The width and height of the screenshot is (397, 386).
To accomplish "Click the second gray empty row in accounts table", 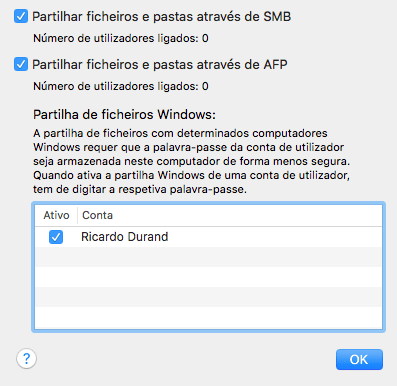I will [x=209, y=297].
